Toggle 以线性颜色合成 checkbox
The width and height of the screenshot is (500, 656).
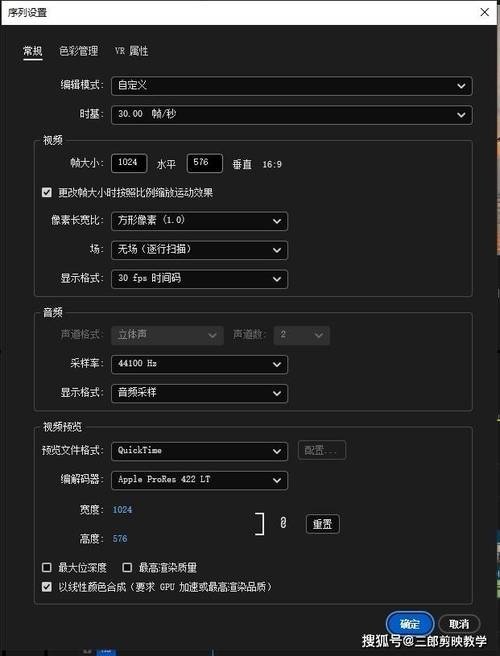(x=47, y=587)
